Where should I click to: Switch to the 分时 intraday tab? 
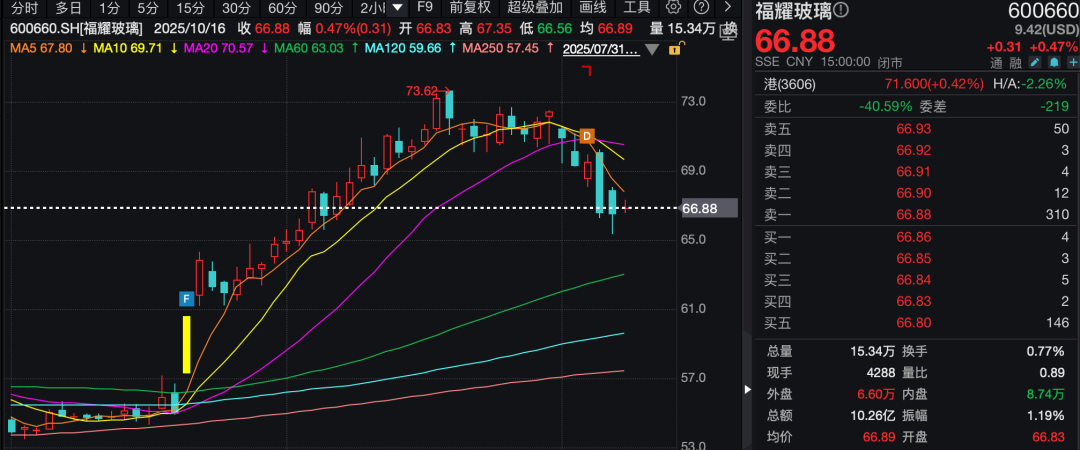coord(24,7)
